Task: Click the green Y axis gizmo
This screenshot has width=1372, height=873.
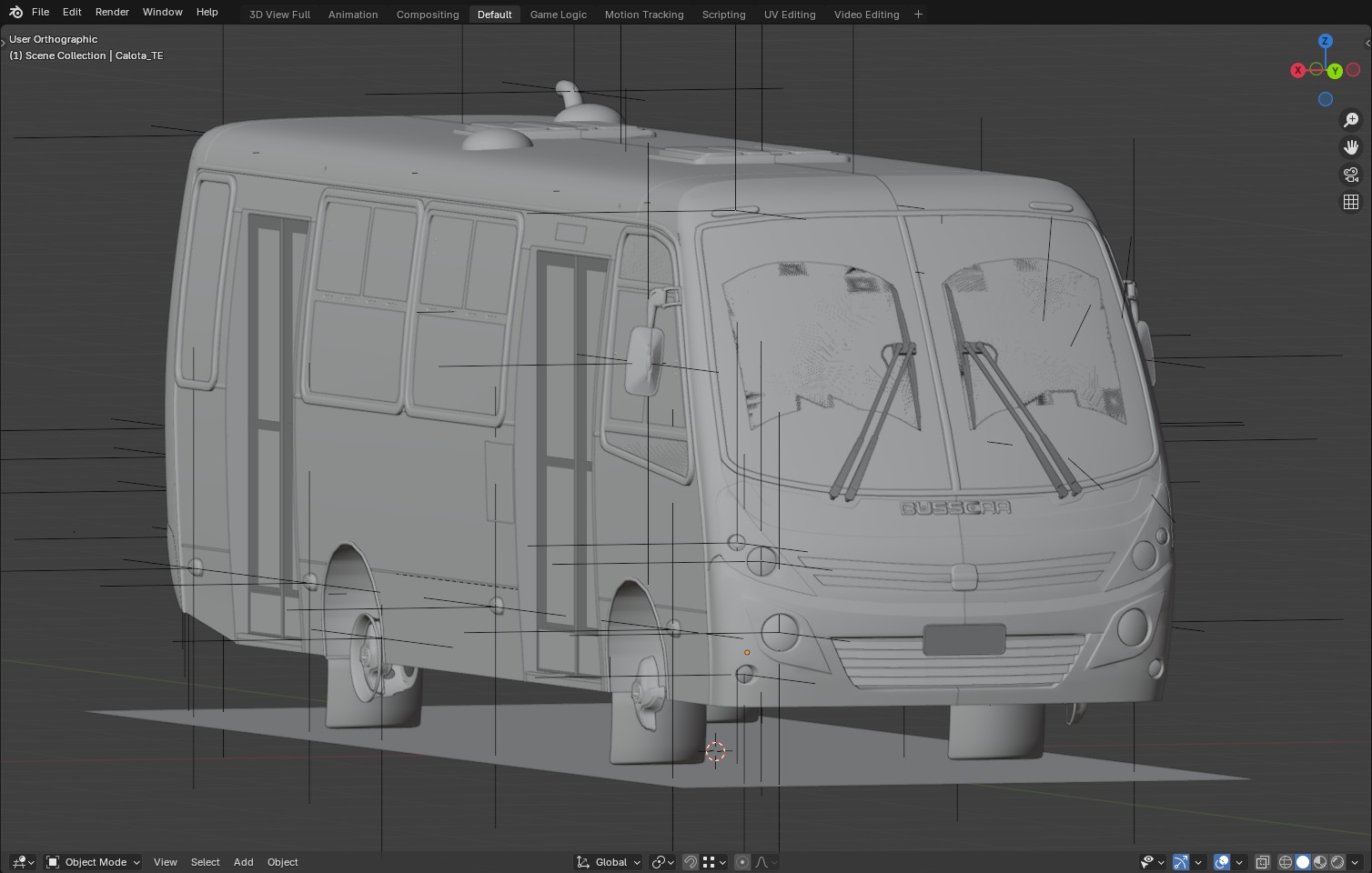Action: pyautogui.click(x=1335, y=71)
